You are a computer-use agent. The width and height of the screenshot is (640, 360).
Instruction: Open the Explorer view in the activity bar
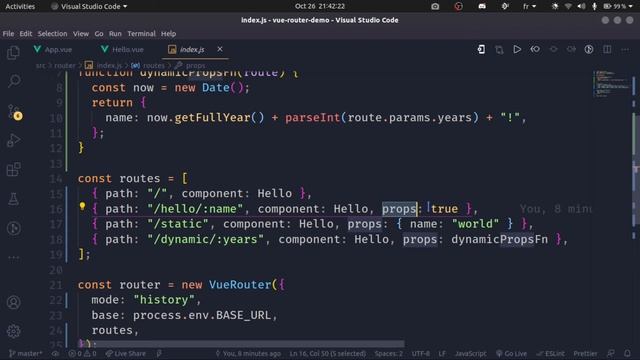tap(13, 52)
